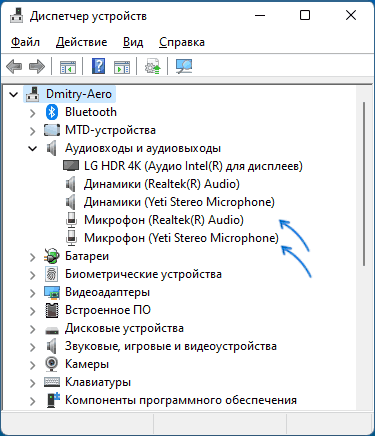Click the keyboard icon of Клавиатуры
This screenshot has width=375, height=436.
pos(52,382)
